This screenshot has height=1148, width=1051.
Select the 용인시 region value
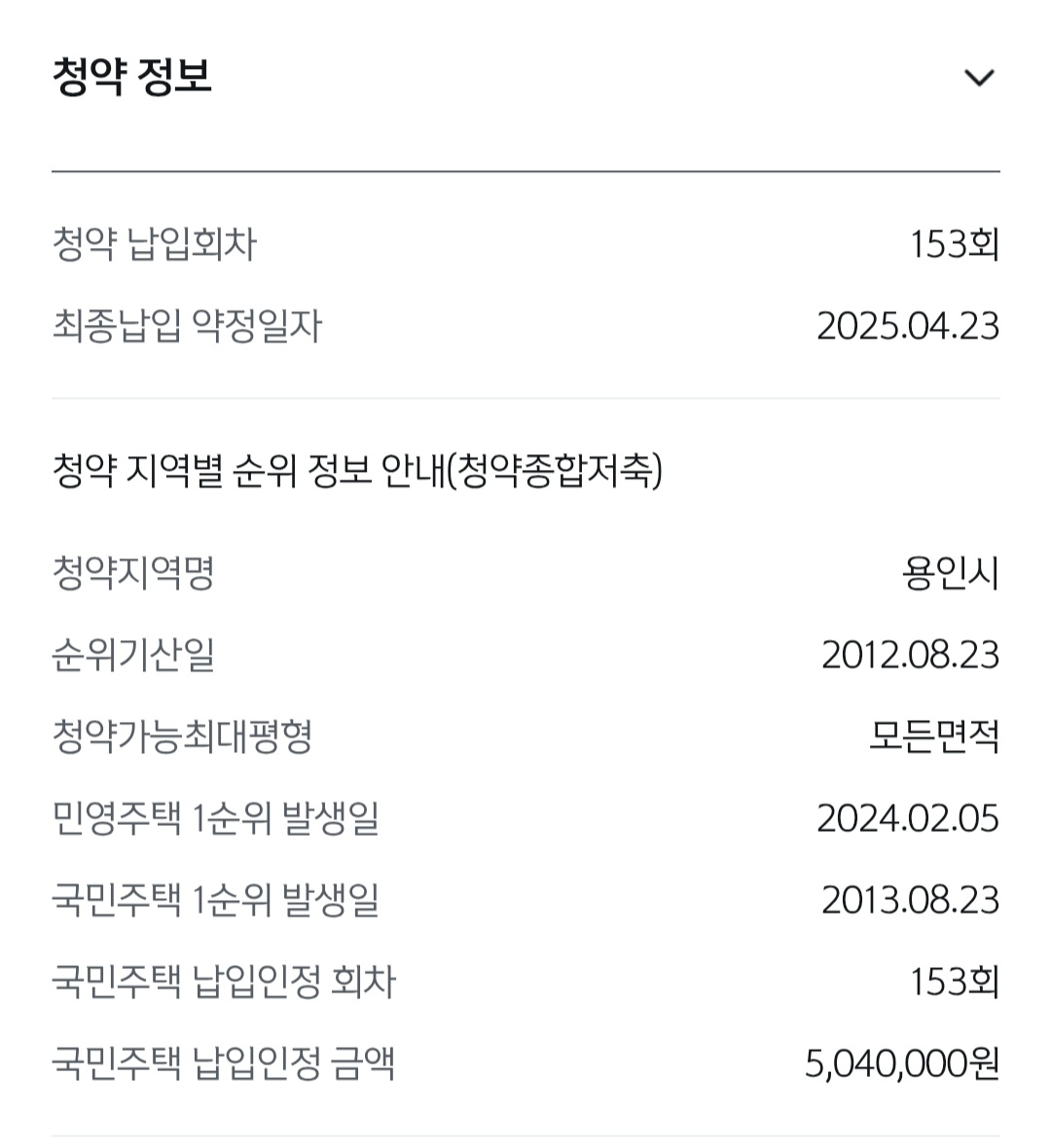pyautogui.click(x=950, y=573)
